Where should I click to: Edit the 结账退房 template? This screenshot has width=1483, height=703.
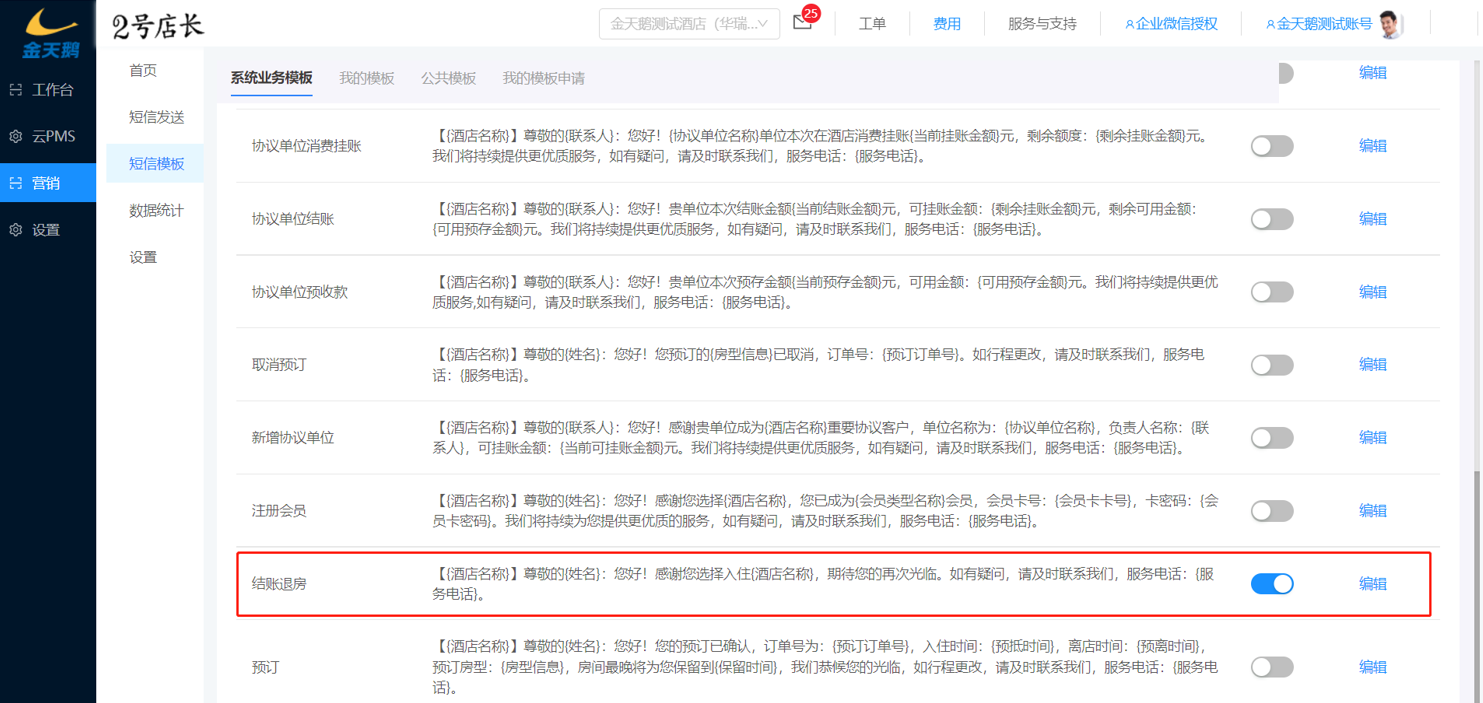click(x=1373, y=584)
